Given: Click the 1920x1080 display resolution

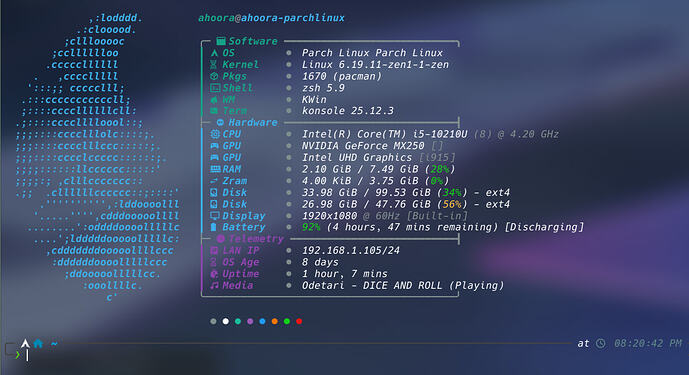Looking at the screenshot, I should [329, 216].
